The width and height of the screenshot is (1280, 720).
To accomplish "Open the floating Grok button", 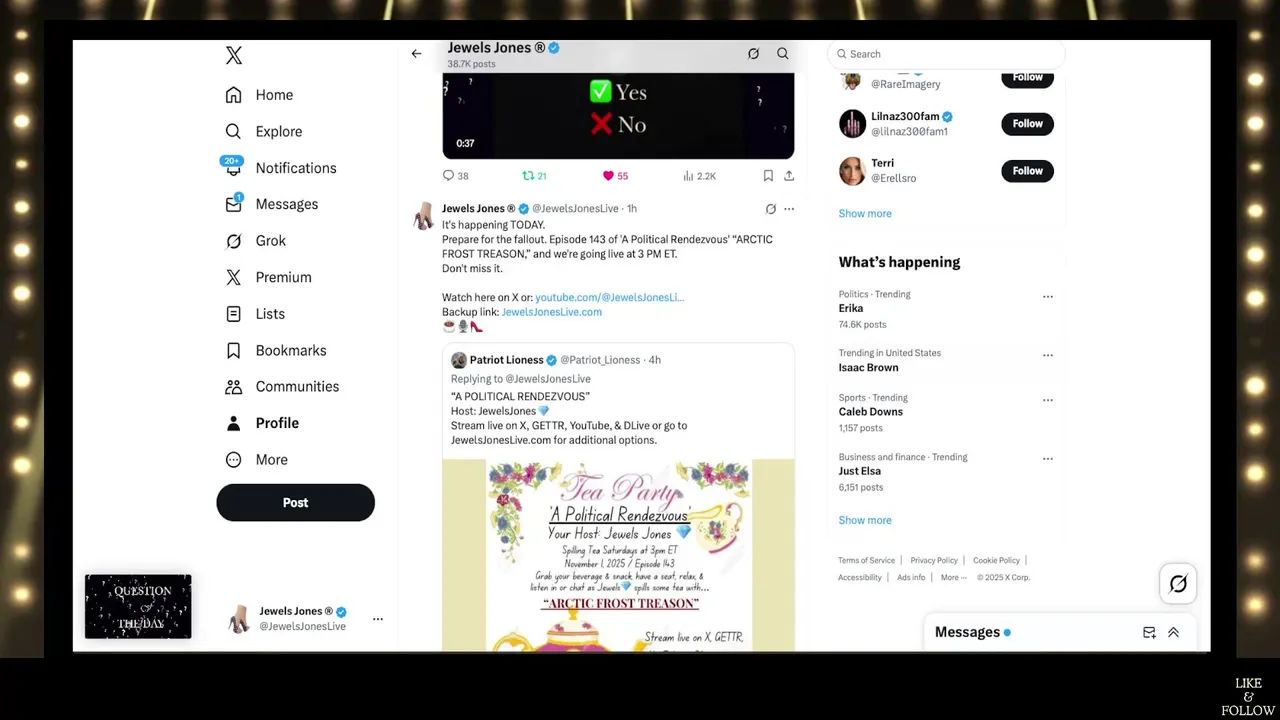I will 1178,584.
